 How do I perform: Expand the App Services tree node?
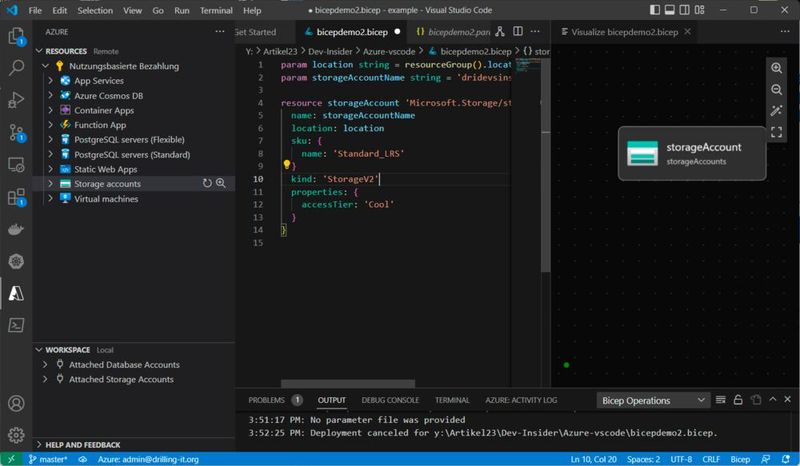[50, 81]
